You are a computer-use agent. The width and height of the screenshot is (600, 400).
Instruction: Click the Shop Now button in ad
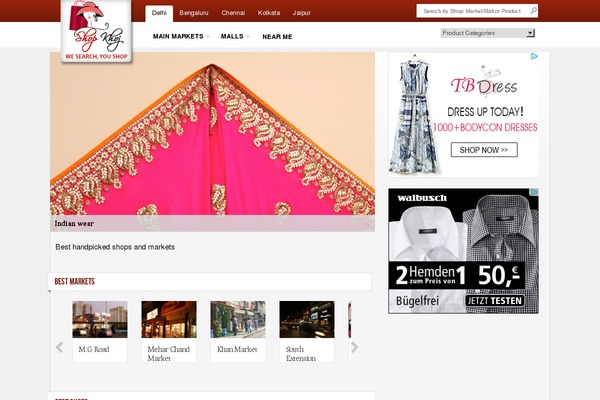482,150
